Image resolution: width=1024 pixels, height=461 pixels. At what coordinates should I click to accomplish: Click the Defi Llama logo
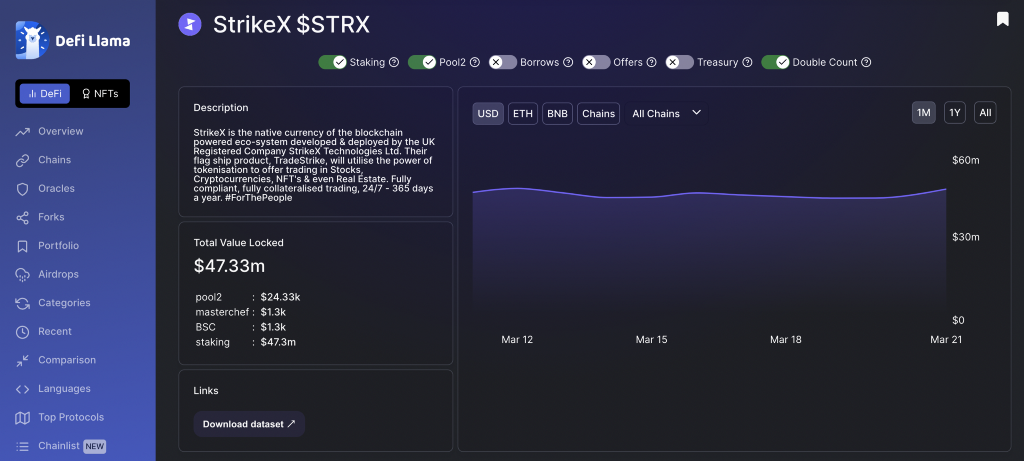72,40
